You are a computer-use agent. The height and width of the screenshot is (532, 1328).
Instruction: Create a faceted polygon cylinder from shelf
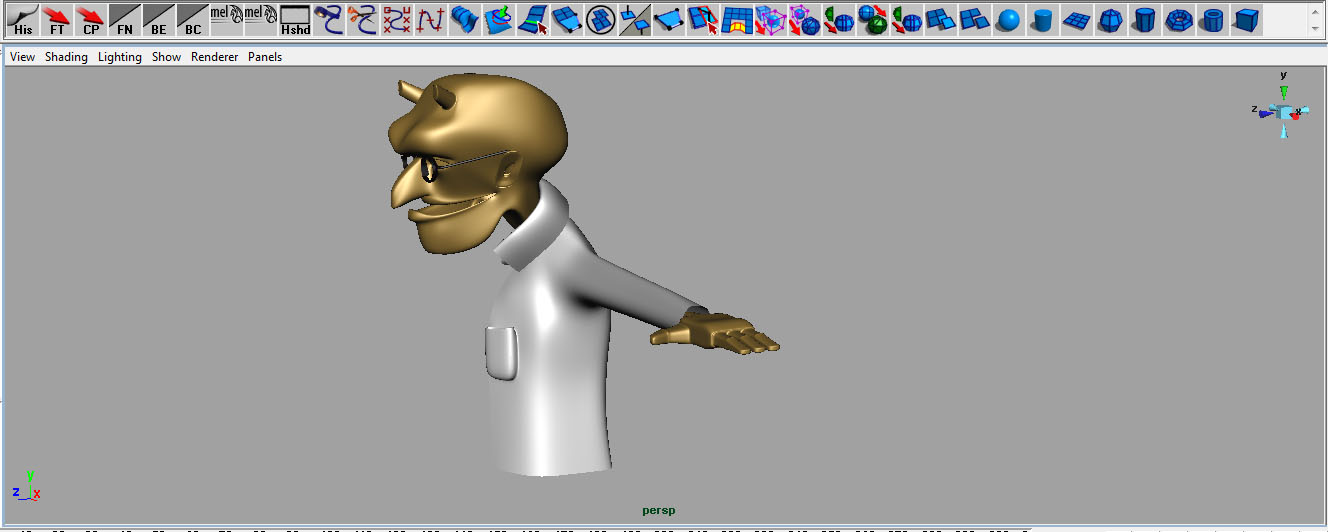tap(1145, 20)
